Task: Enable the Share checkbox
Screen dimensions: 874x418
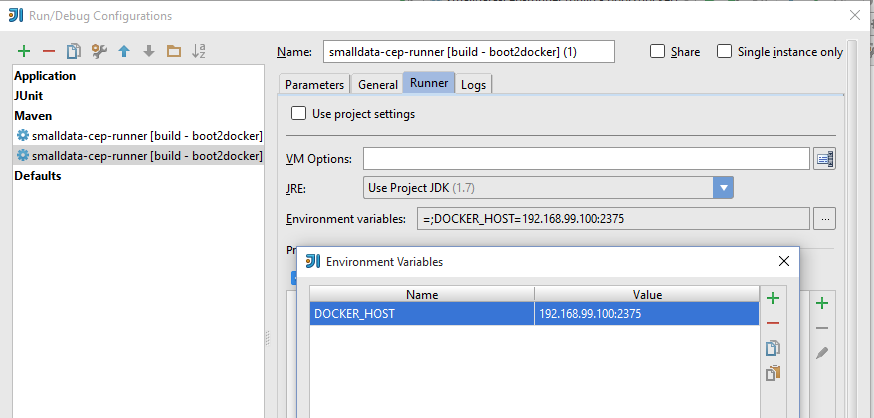Action: coord(657,52)
